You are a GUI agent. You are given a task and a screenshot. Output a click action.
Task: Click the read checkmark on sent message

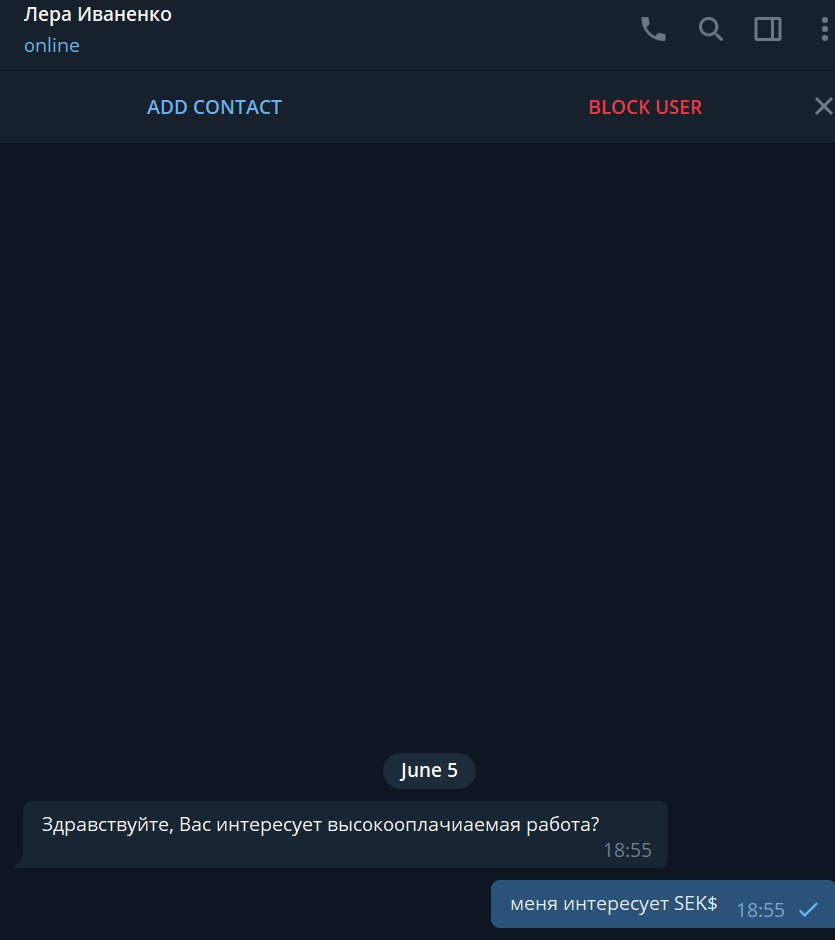click(x=808, y=910)
